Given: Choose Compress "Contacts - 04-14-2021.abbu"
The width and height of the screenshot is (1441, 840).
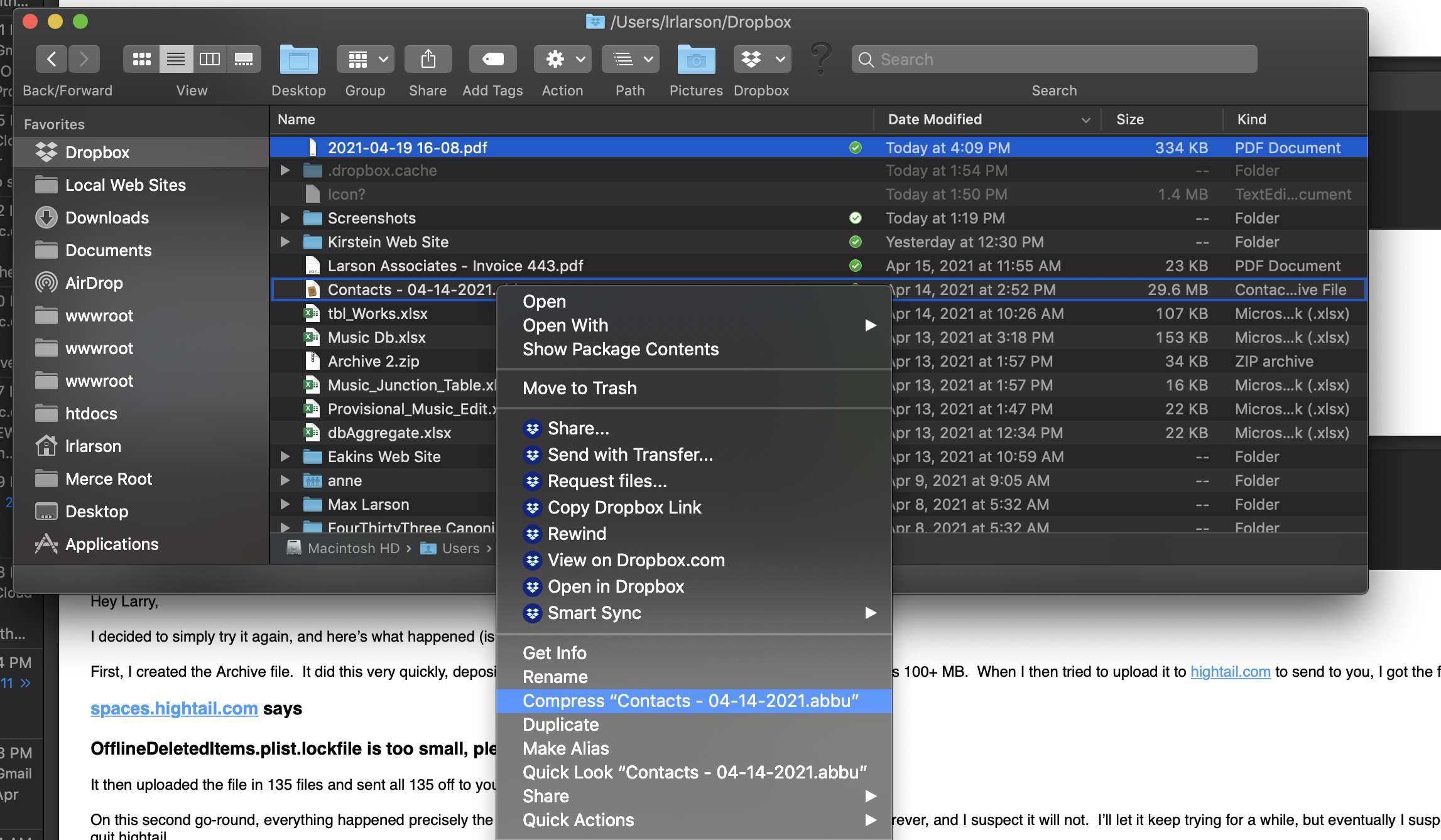Looking at the screenshot, I should 694,701.
